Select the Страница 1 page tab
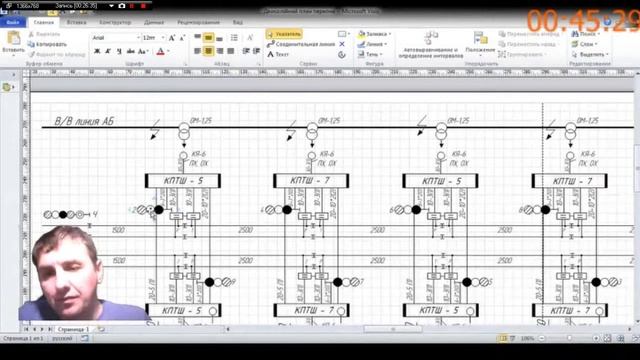Viewport: 640px width, 360px height. click(73, 329)
